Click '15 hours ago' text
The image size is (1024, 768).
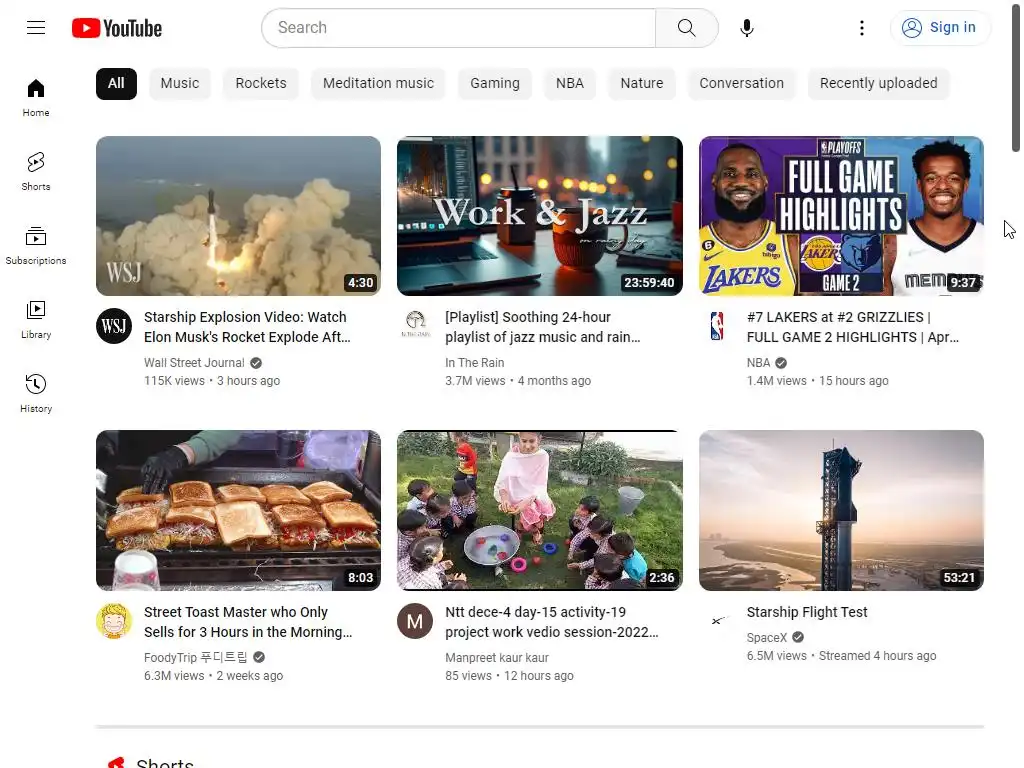854,381
